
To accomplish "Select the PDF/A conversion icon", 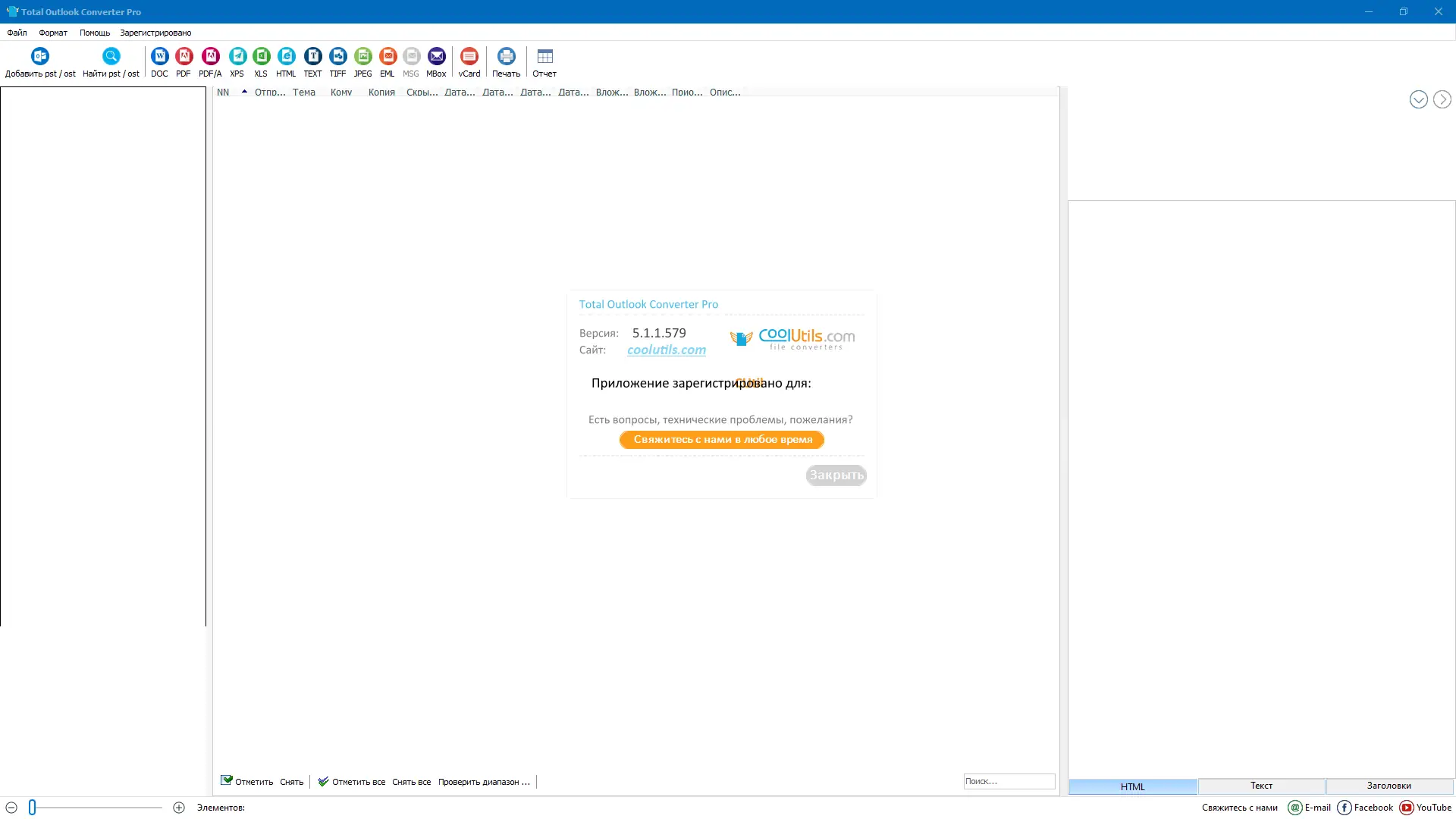I will pyautogui.click(x=210, y=57).
